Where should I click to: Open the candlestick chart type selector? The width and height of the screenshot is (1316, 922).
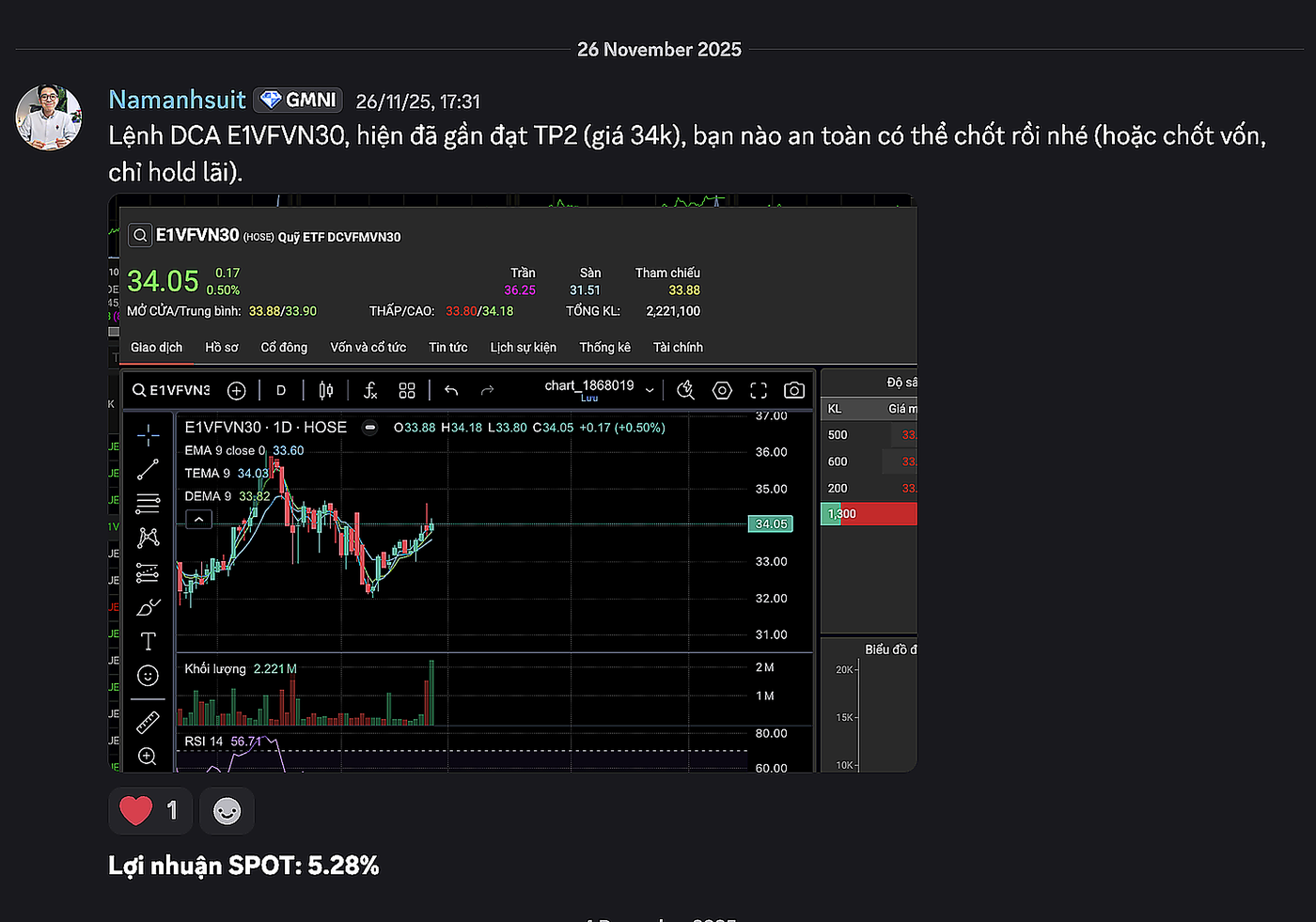325,390
